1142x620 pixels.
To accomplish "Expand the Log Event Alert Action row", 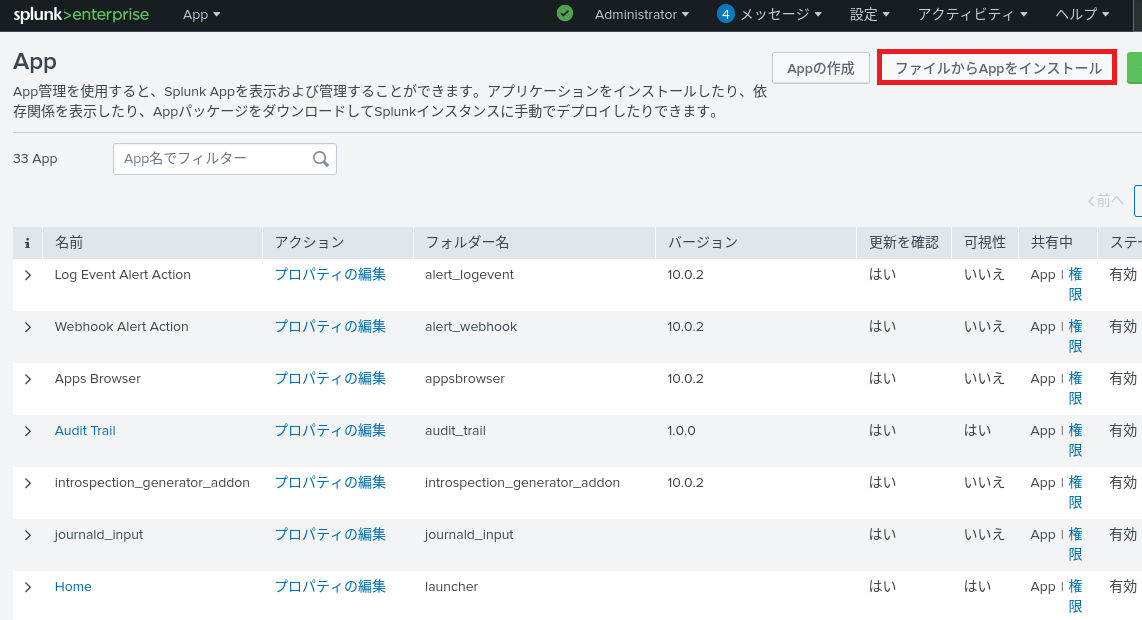I will pyautogui.click(x=28, y=275).
